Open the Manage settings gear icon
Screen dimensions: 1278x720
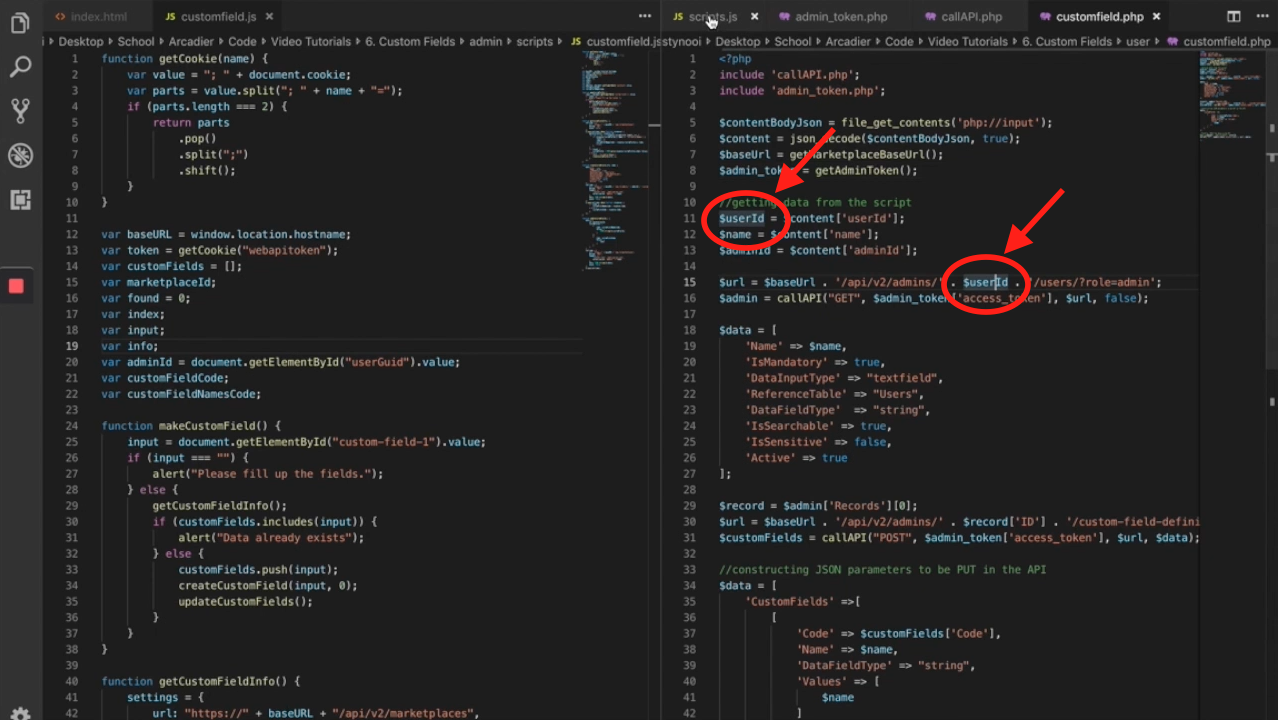(20, 712)
